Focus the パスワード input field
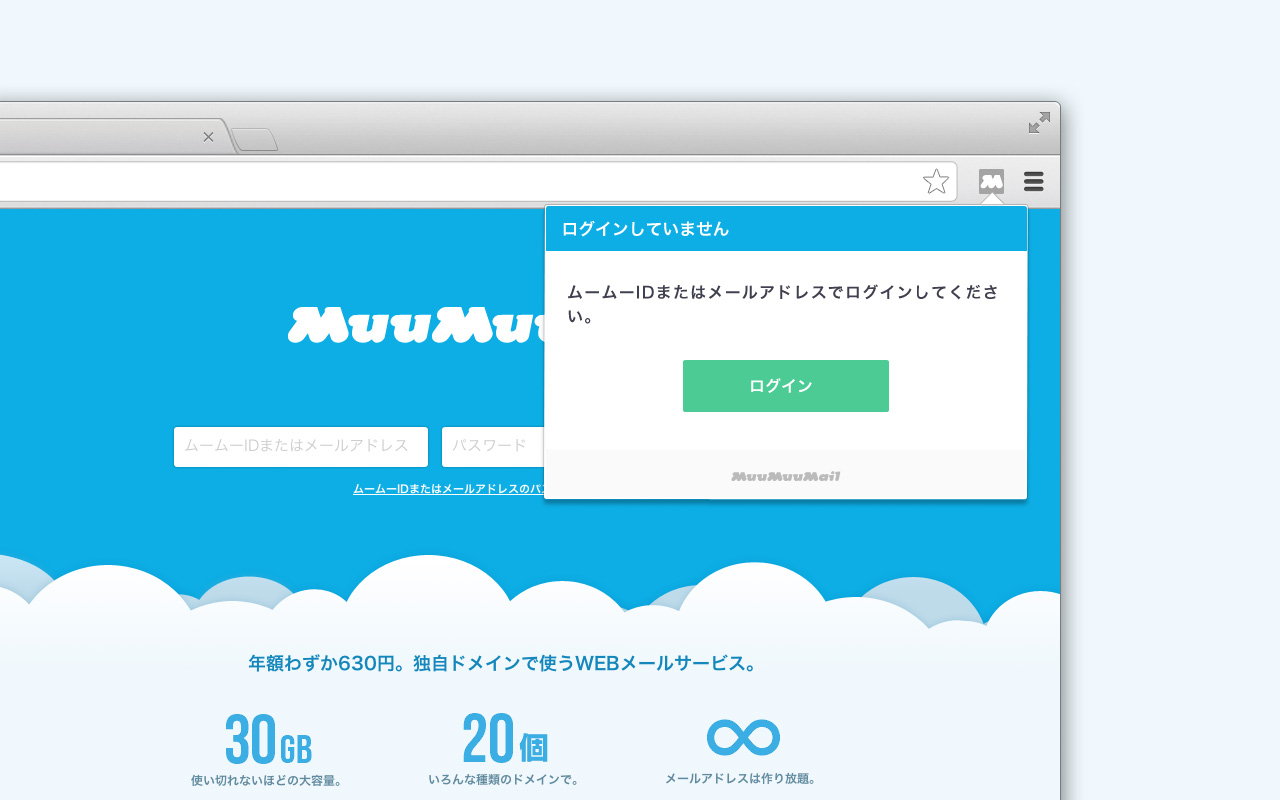 493,447
